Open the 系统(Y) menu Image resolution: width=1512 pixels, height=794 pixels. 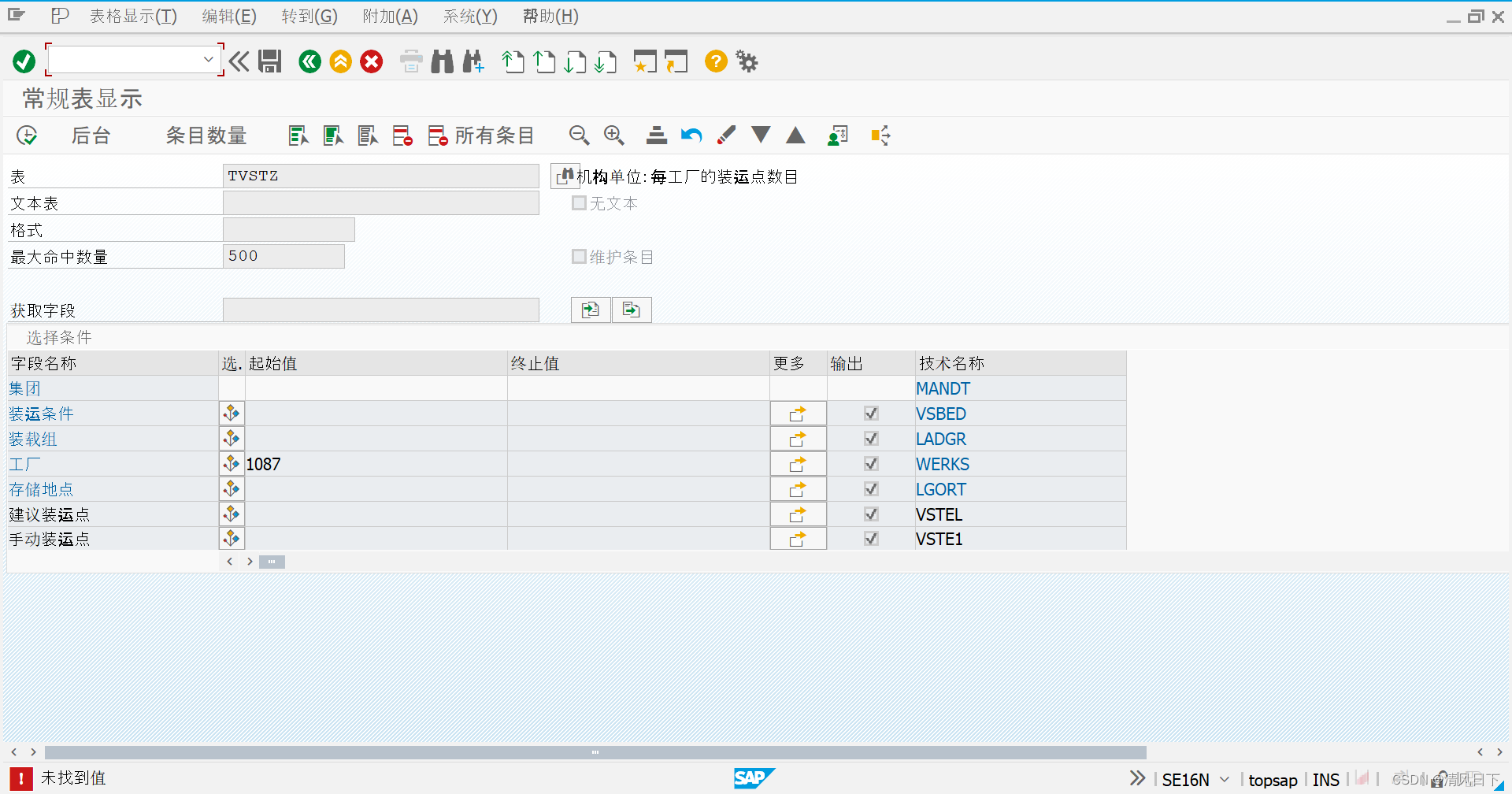(x=469, y=16)
